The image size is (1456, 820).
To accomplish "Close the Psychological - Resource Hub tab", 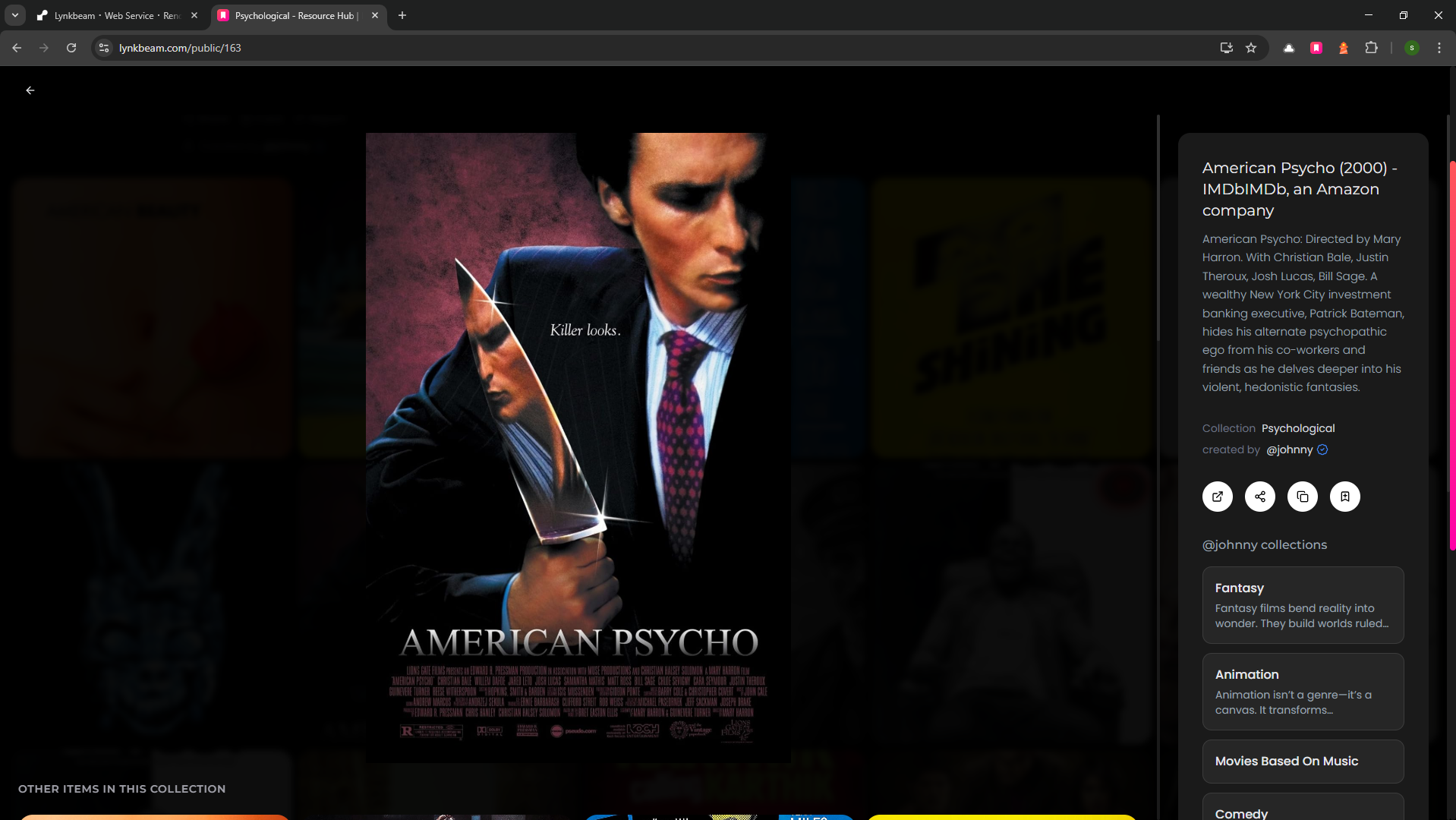I will click(x=375, y=15).
